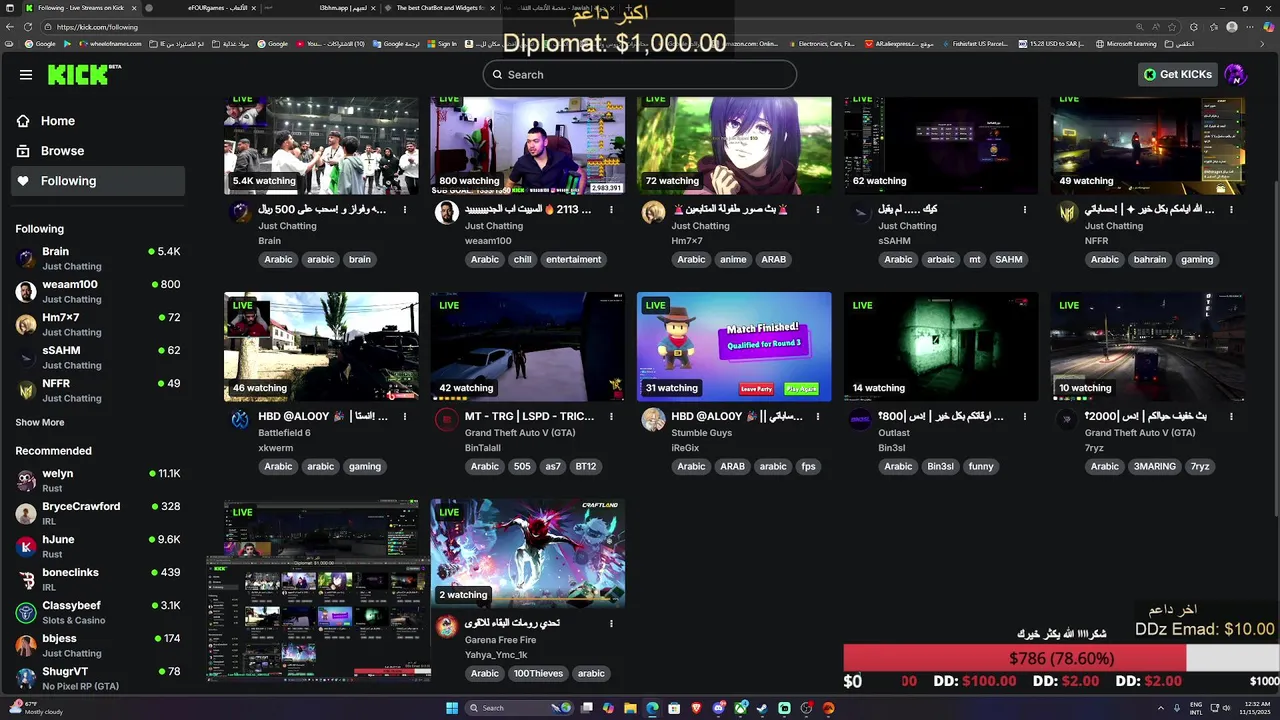Screen dimensions: 1280x720
Task: Click the Search input field
Action: coord(639,74)
